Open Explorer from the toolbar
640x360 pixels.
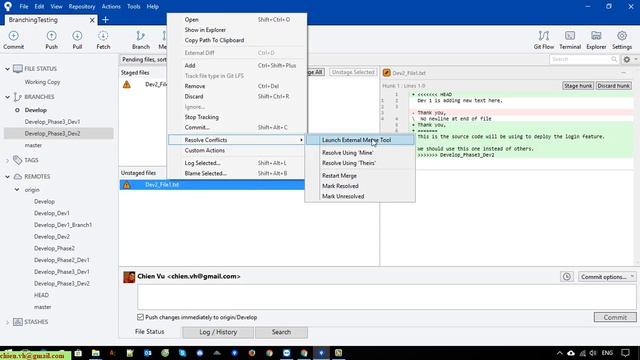click(596, 40)
